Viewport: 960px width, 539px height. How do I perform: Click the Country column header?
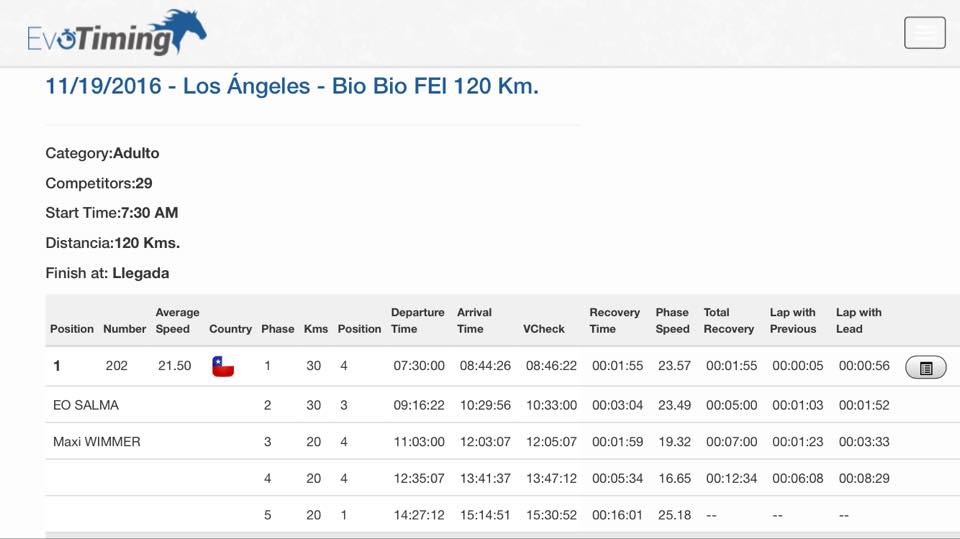click(x=230, y=329)
